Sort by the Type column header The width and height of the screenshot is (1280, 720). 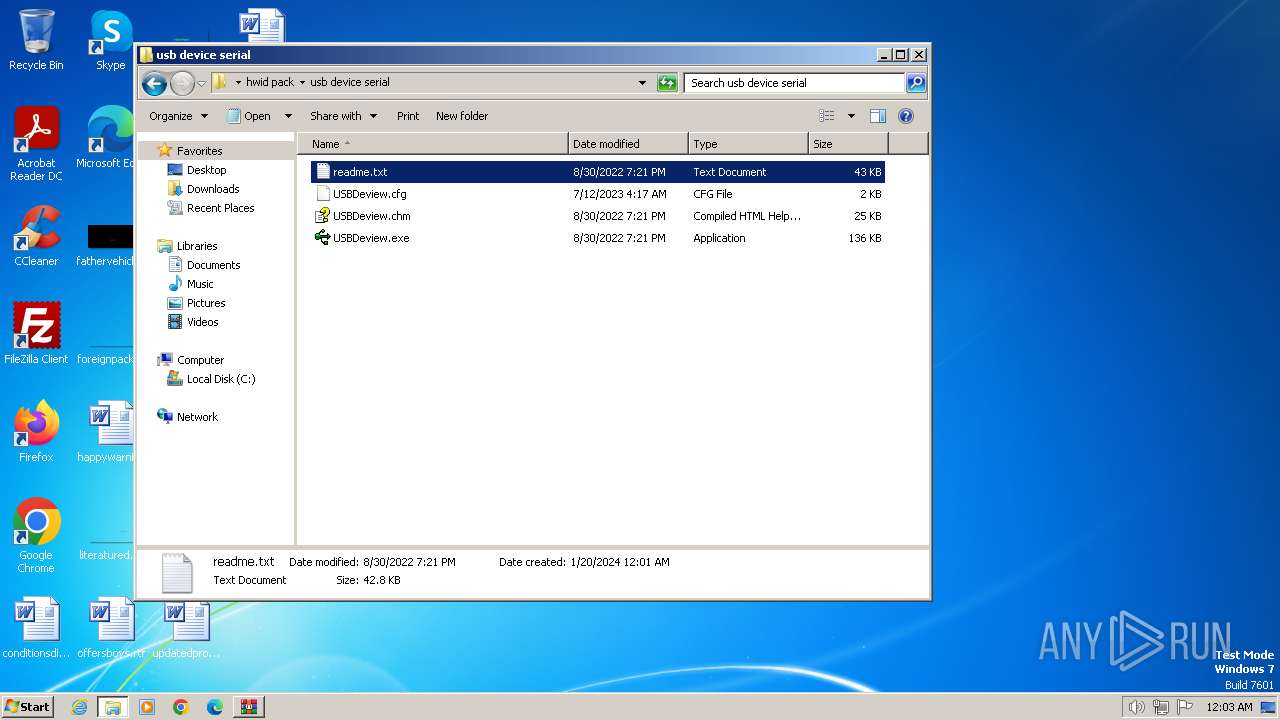click(x=748, y=144)
